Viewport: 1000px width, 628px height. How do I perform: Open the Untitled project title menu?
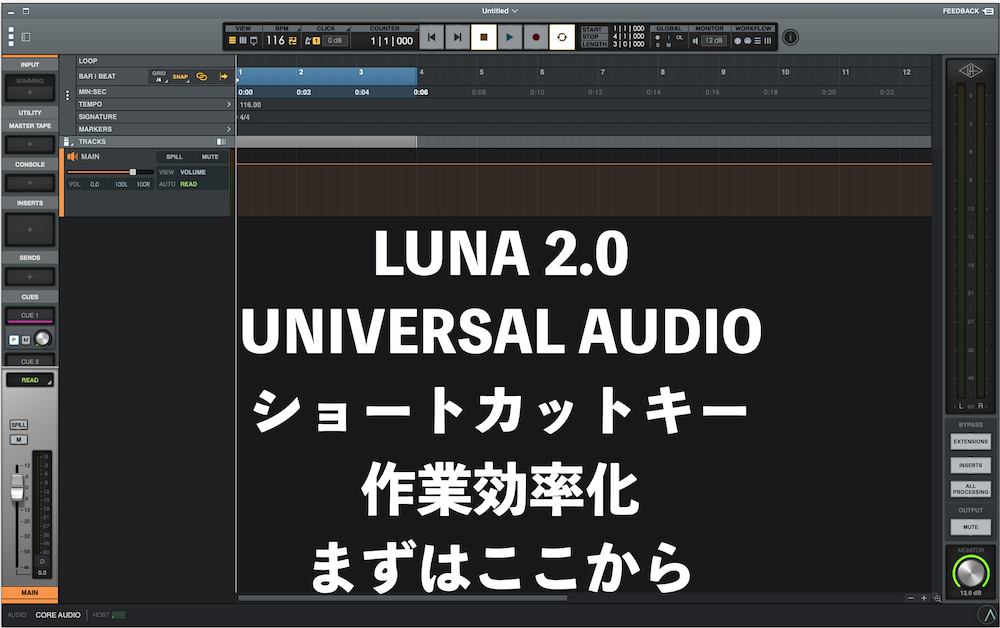500,10
